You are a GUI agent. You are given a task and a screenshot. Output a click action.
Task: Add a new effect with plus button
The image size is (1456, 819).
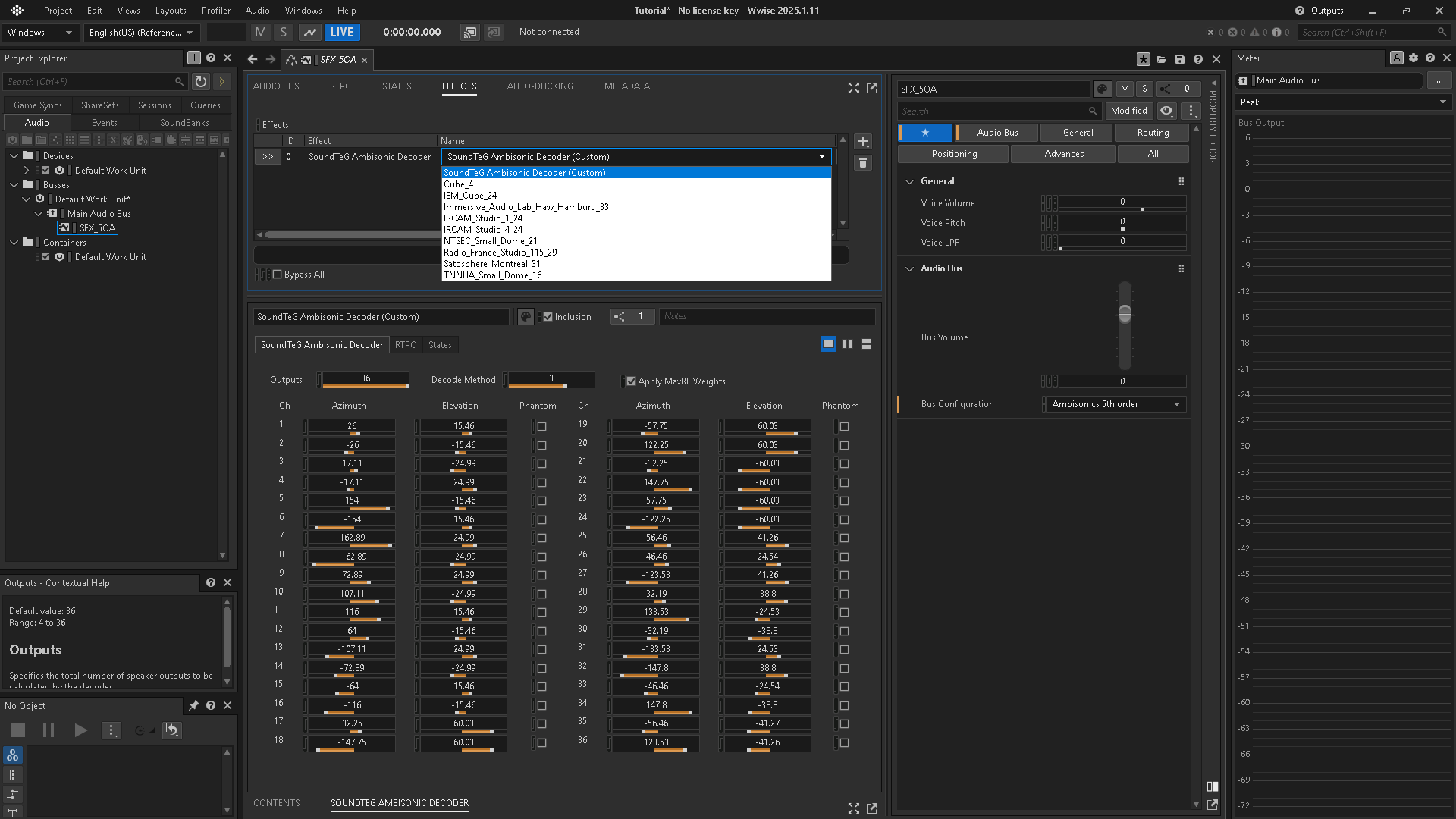click(x=863, y=142)
